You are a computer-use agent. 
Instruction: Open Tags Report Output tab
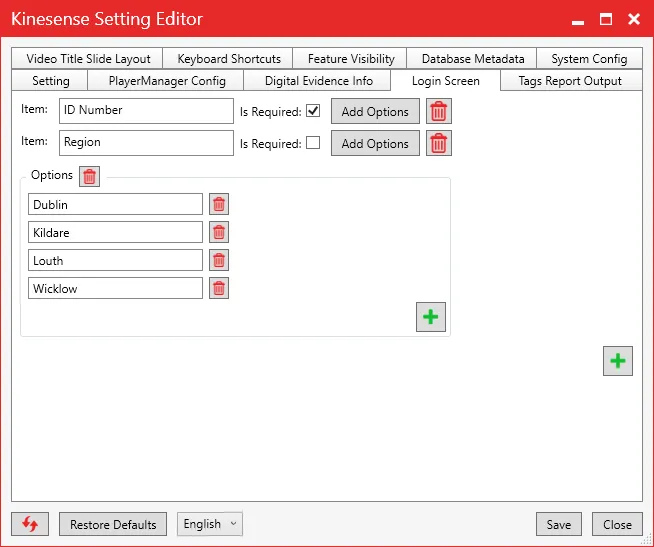(x=570, y=81)
